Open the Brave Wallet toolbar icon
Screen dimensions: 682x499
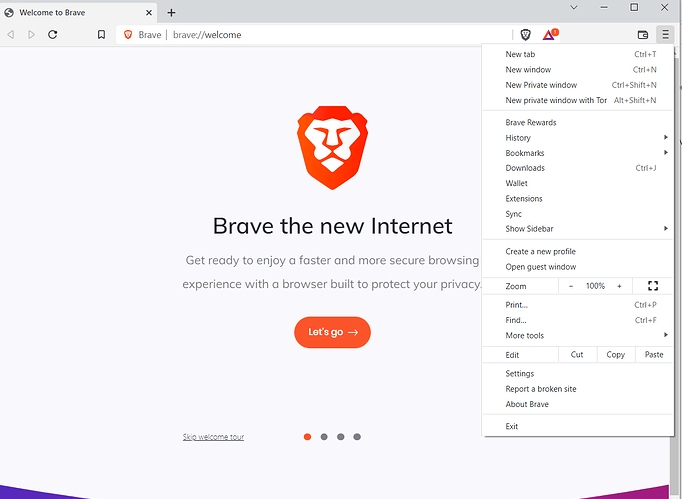tap(642, 35)
